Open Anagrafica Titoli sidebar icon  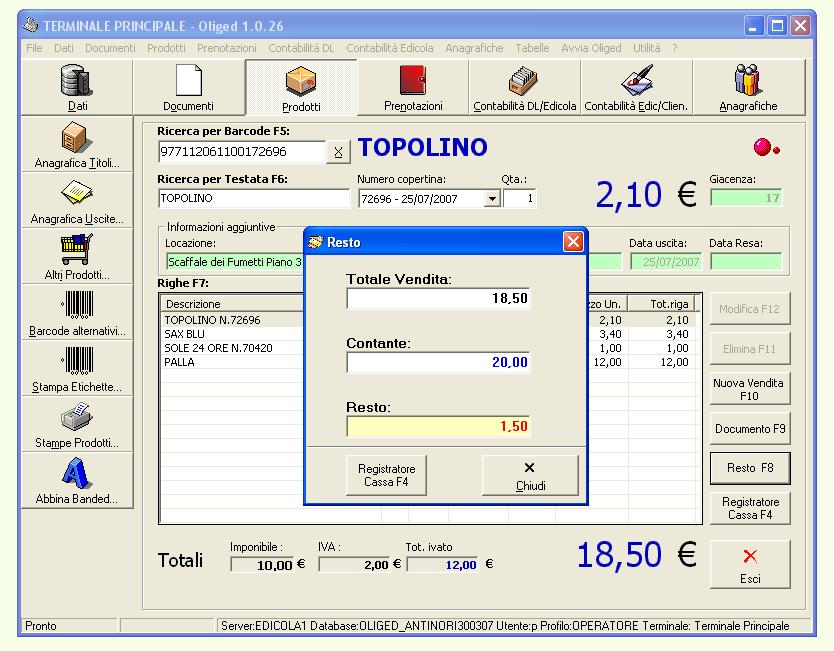pyautogui.click(x=77, y=138)
